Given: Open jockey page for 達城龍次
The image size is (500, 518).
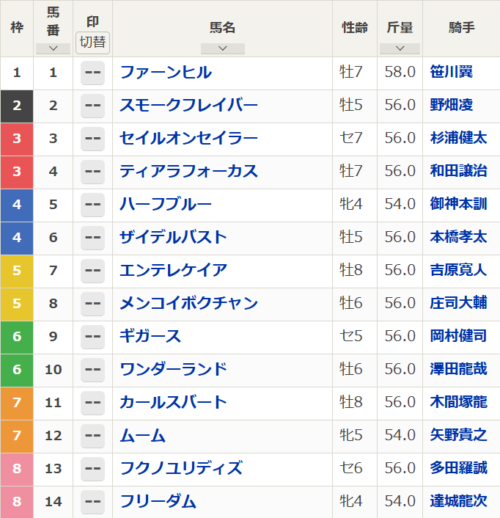Looking at the screenshot, I should point(459,501).
